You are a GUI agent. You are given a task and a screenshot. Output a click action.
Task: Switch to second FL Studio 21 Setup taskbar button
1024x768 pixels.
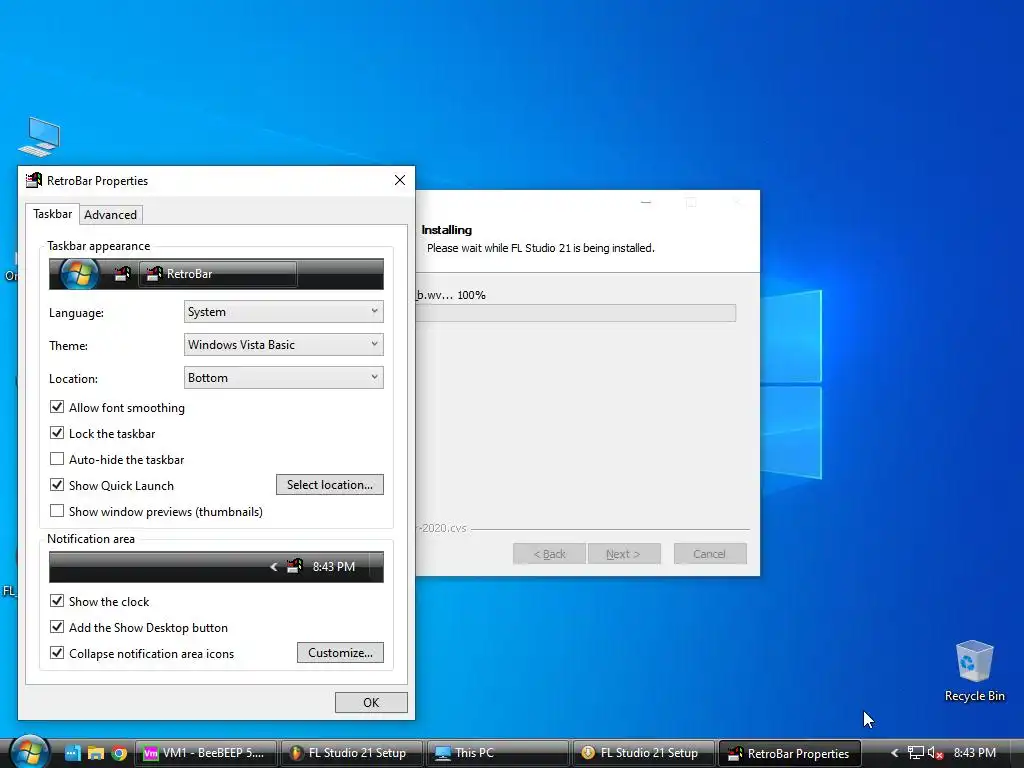[643, 753]
